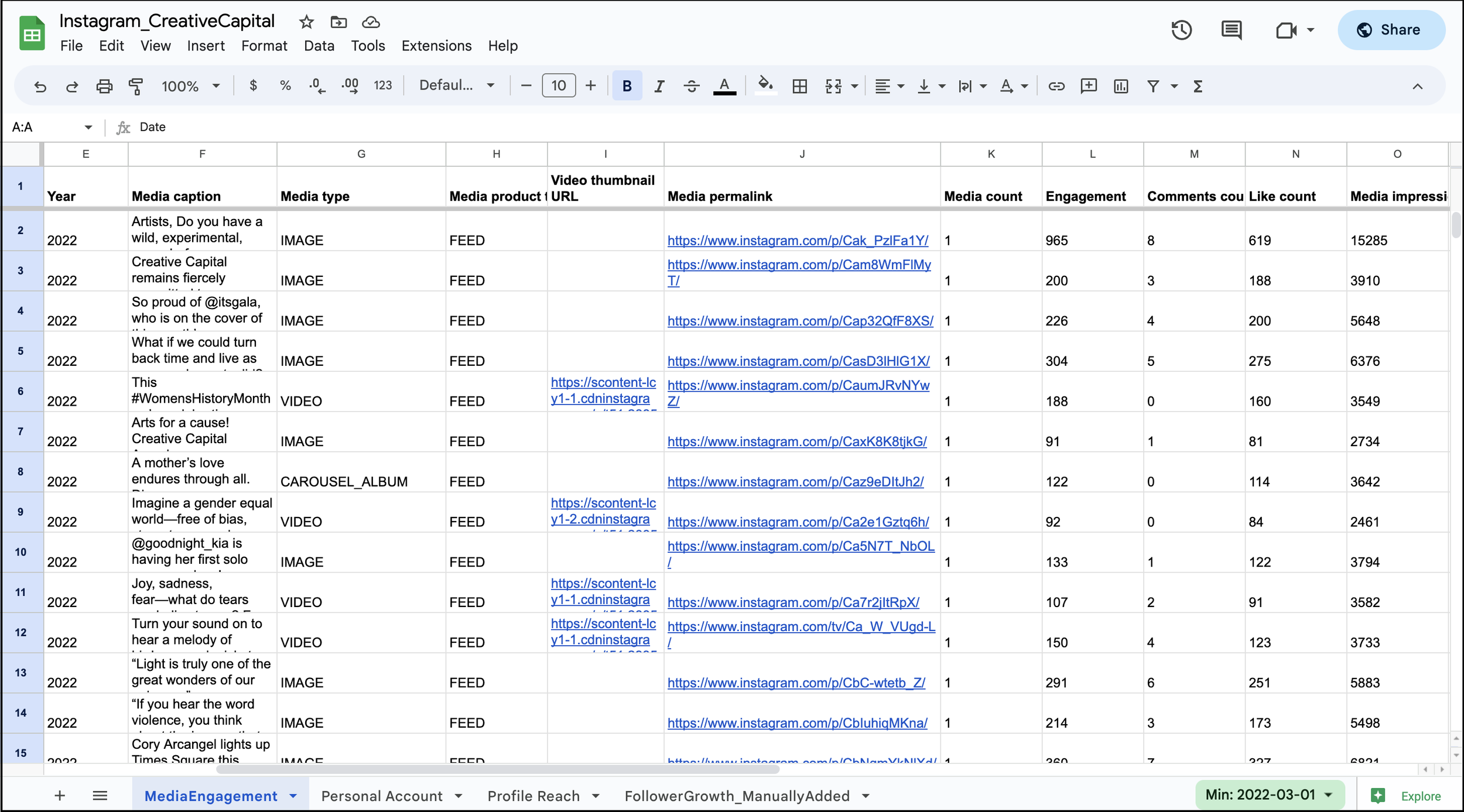The height and width of the screenshot is (812, 1464).
Task: Toggle strikethrough formatting
Action: [x=691, y=86]
